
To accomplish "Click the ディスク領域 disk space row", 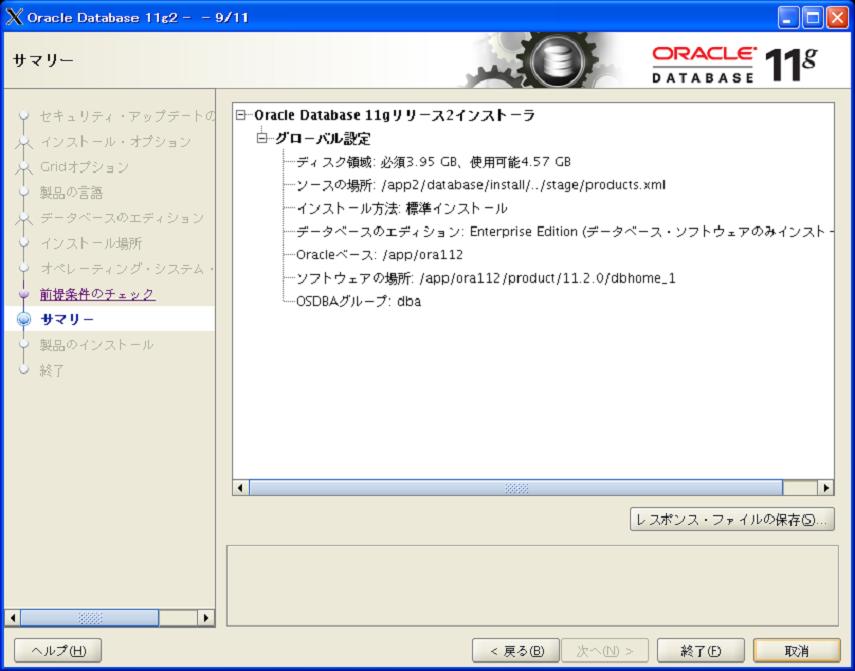I will point(433,162).
